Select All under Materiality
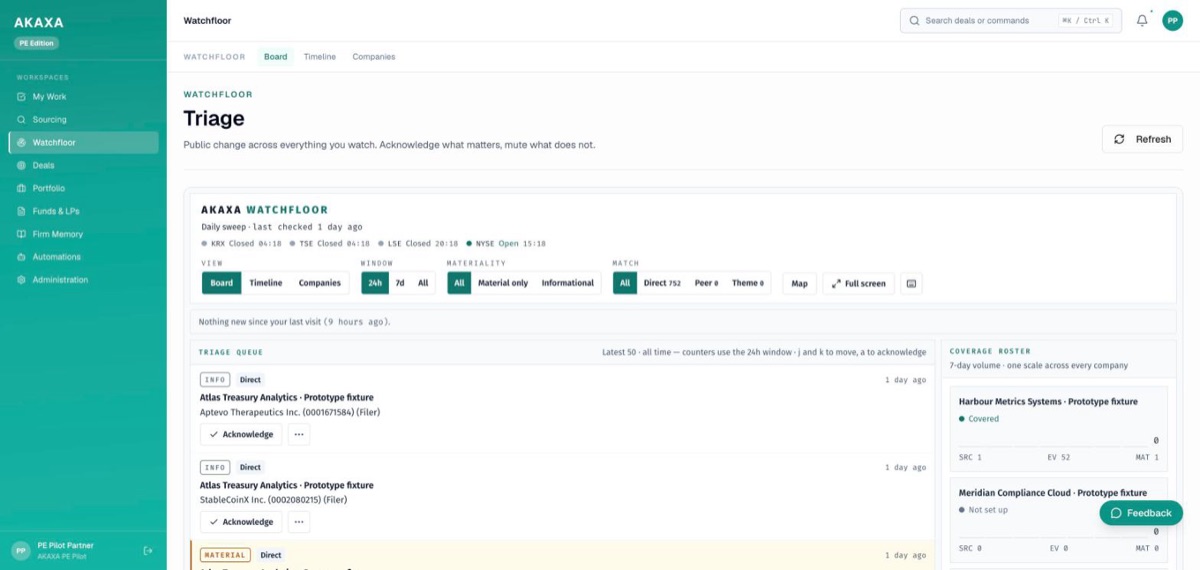The width and height of the screenshot is (1200, 570). pyautogui.click(x=459, y=283)
